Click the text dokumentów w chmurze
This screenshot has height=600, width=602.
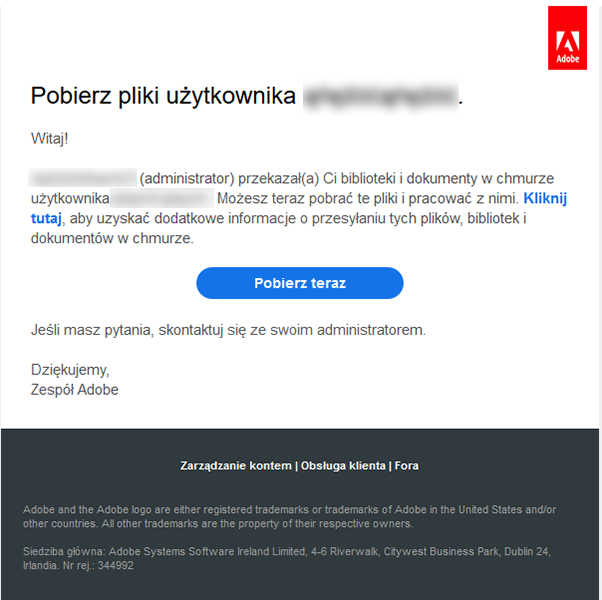(x=112, y=239)
